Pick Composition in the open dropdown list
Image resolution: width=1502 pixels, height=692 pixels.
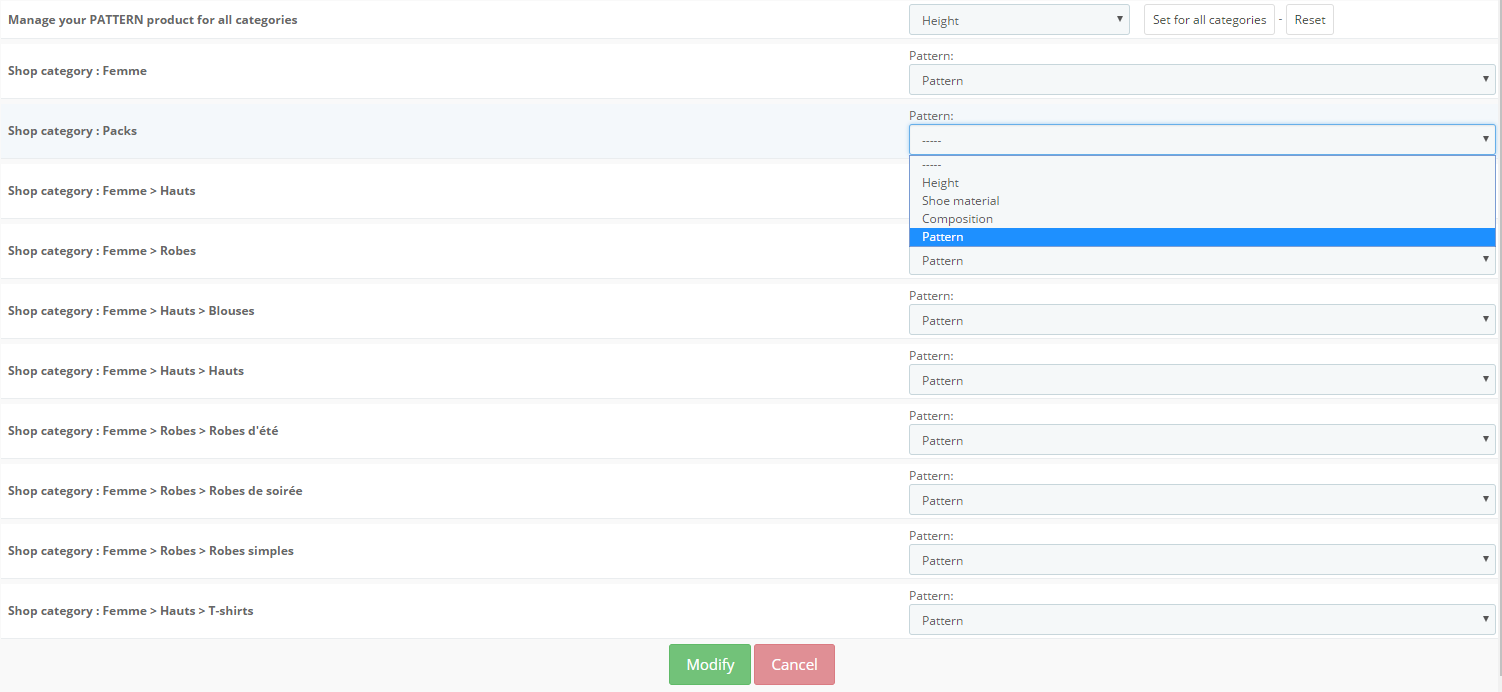1202,219
